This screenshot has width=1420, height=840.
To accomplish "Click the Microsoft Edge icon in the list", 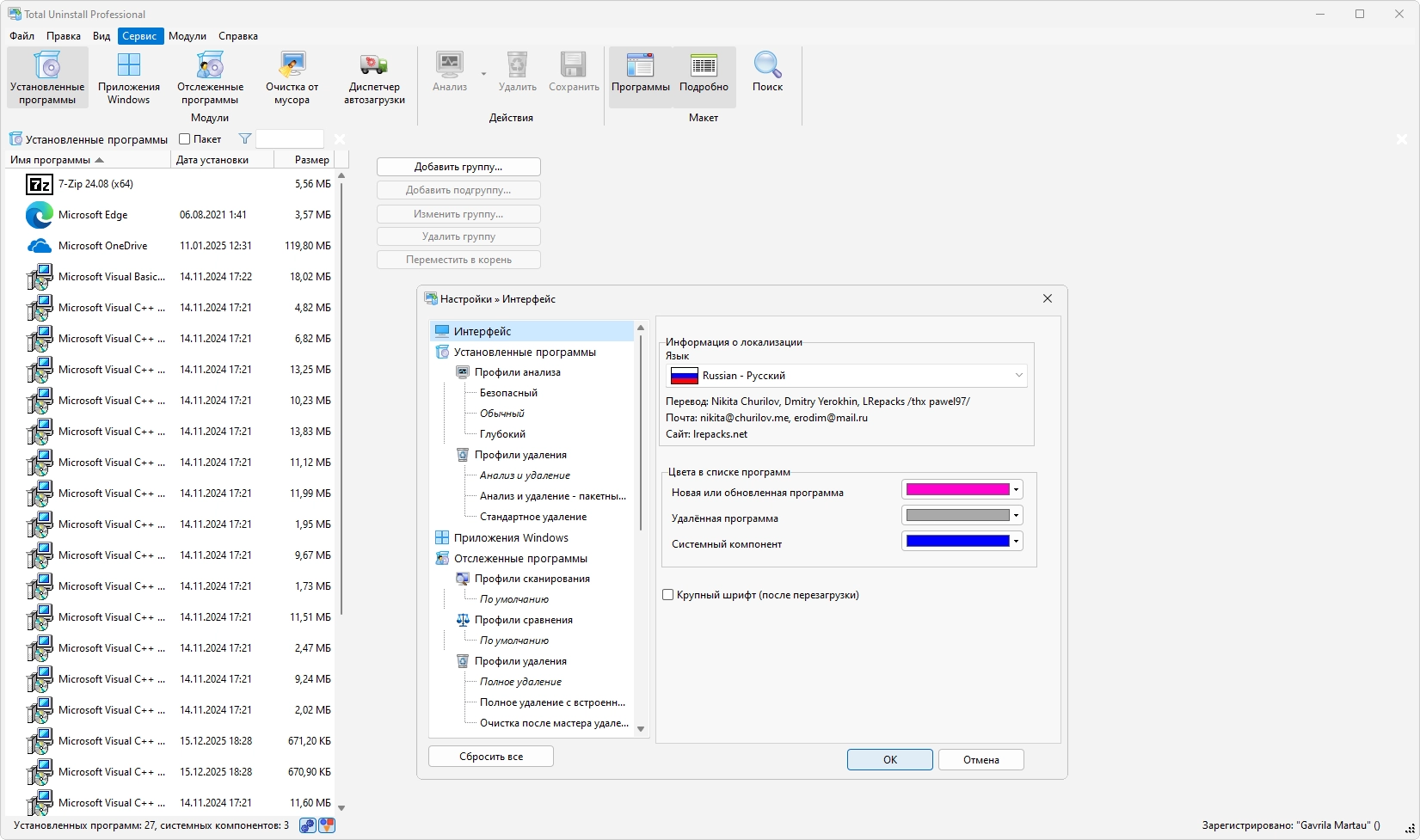I will click(40, 215).
